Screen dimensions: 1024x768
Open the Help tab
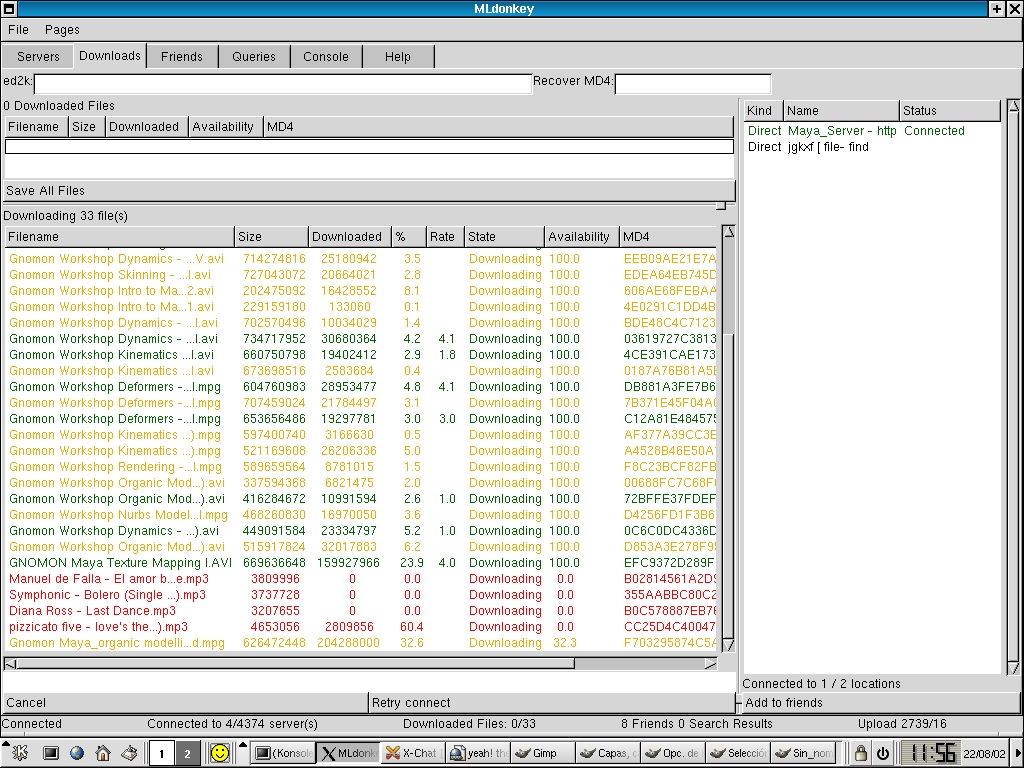[x=397, y=57]
